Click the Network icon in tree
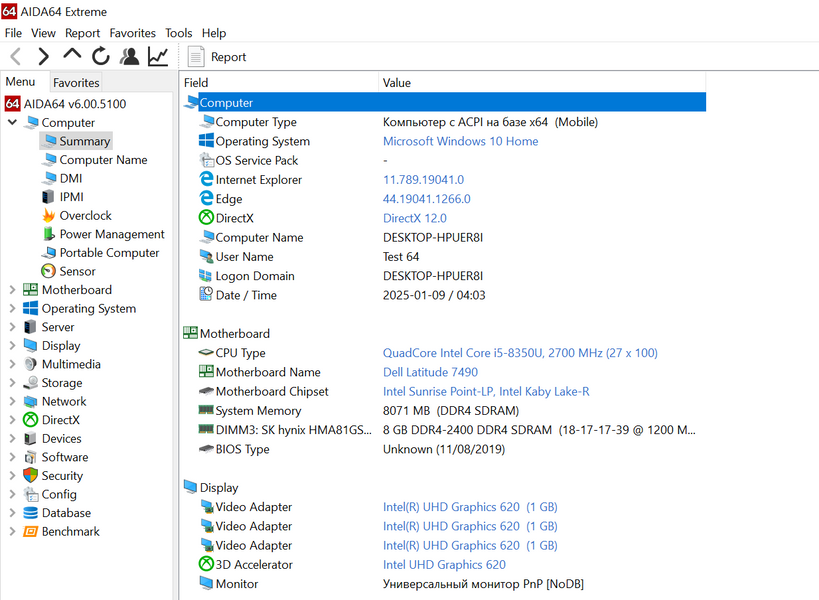Image resolution: width=819 pixels, height=600 pixels. pos(30,401)
